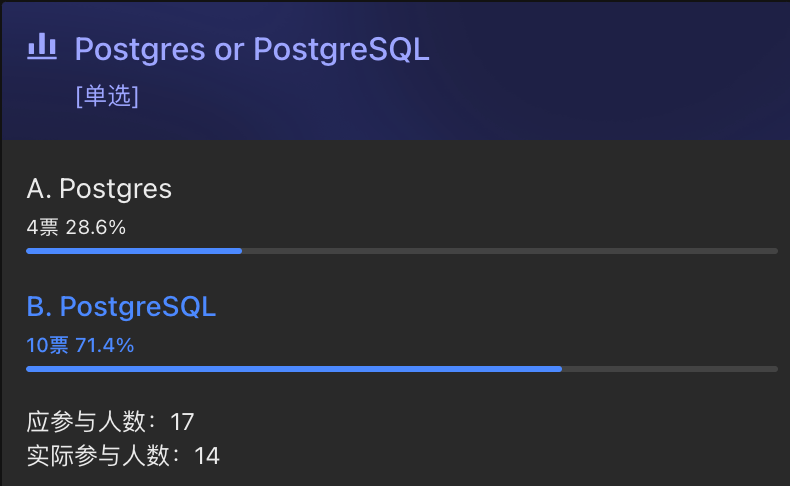Click the "10票" vote count
The height and width of the screenshot is (486, 790).
tap(47, 346)
